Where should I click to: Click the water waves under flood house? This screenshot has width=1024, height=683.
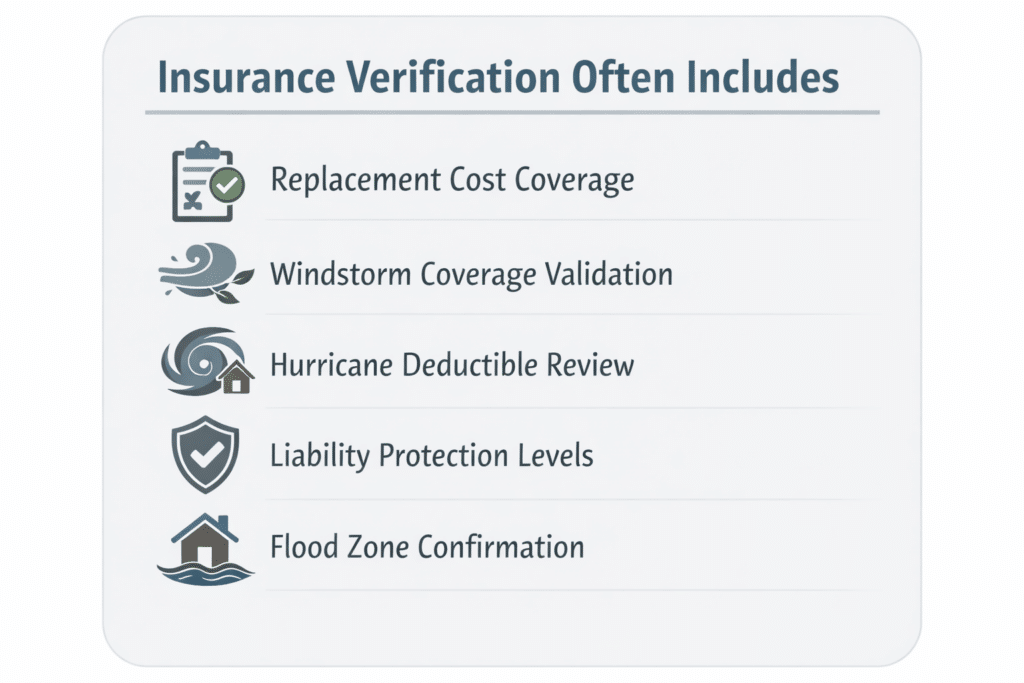tap(206, 573)
